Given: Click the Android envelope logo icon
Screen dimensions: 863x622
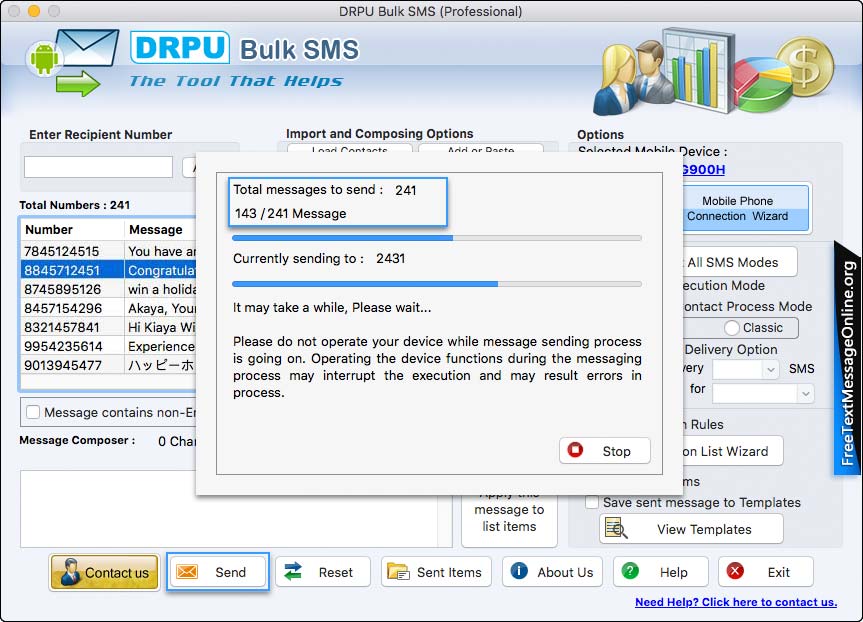Looking at the screenshot, I should [x=72, y=63].
